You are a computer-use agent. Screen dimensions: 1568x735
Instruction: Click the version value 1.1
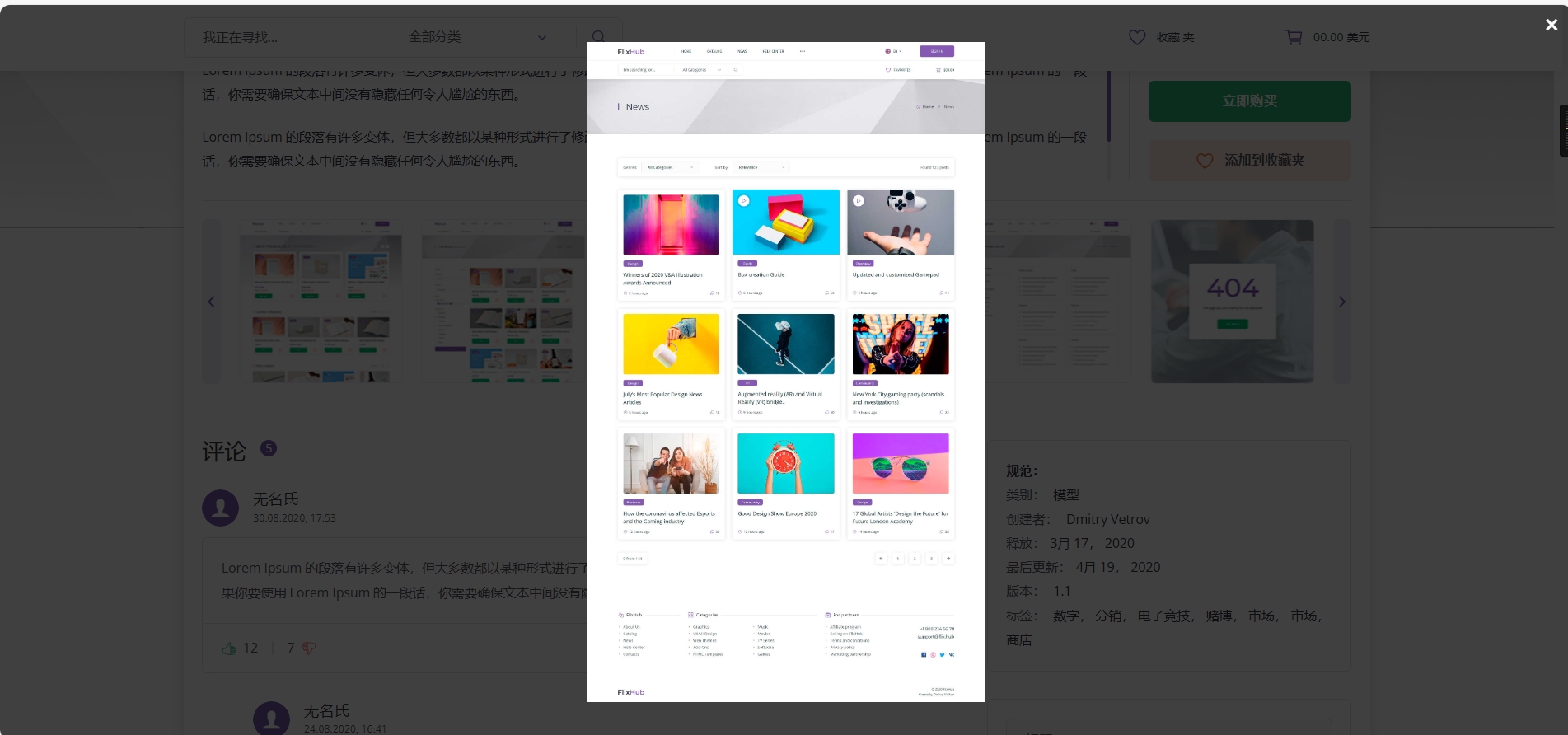(1062, 591)
